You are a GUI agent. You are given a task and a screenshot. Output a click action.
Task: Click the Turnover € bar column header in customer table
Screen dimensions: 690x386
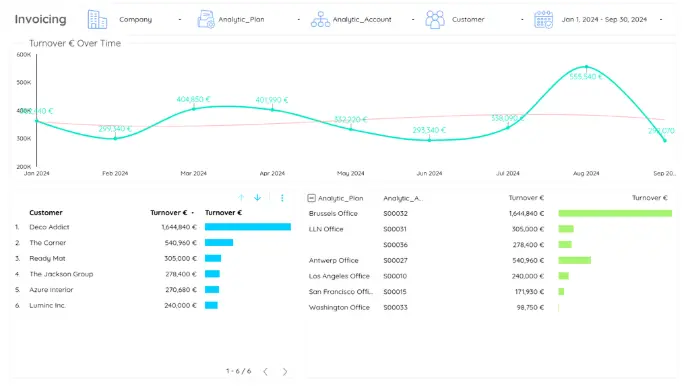pos(223,213)
